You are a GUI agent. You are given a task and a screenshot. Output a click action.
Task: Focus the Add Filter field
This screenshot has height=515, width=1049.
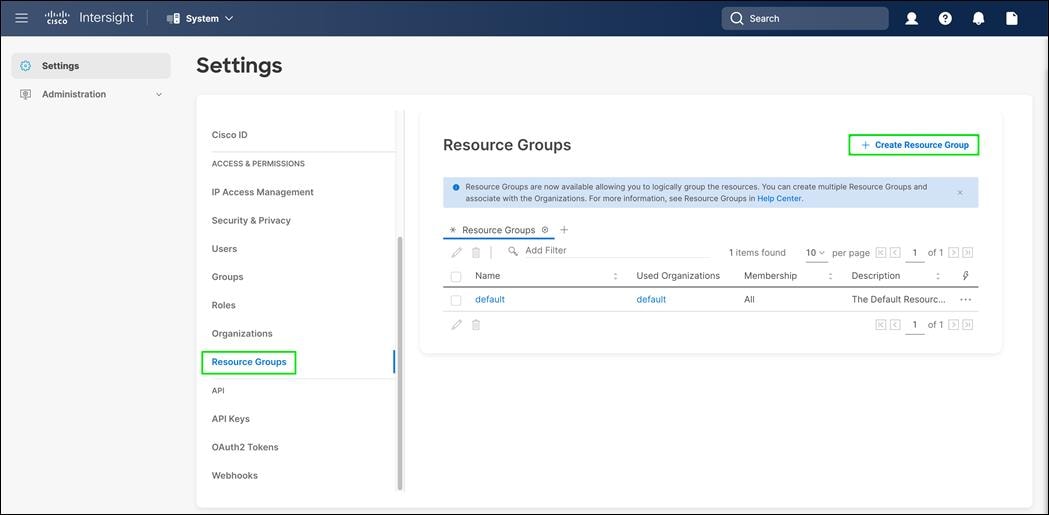pos(615,251)
